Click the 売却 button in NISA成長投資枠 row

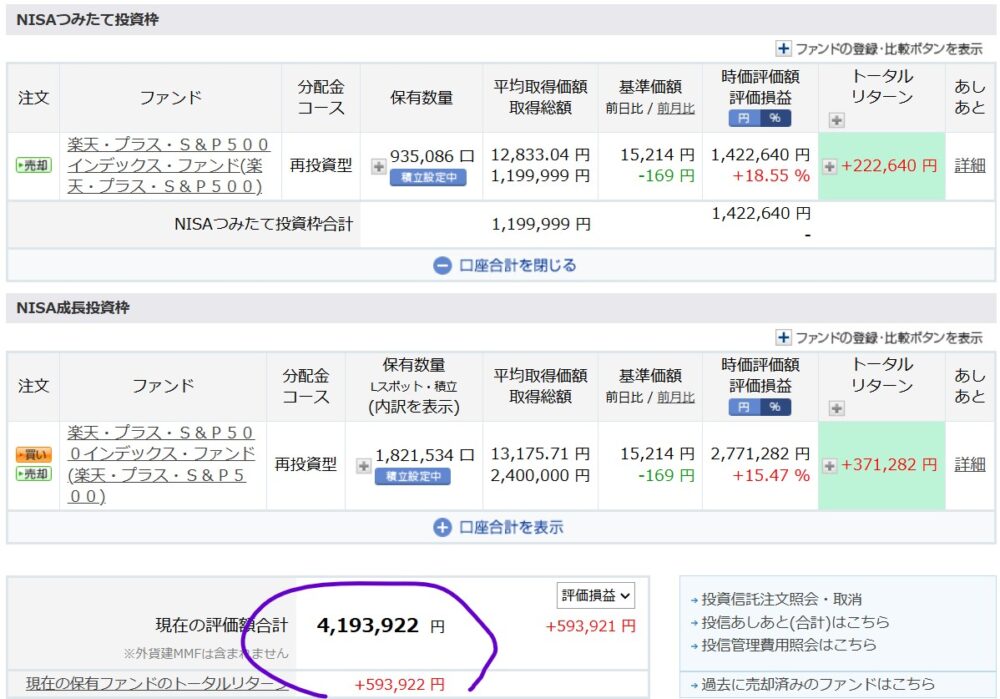[34, 474]
